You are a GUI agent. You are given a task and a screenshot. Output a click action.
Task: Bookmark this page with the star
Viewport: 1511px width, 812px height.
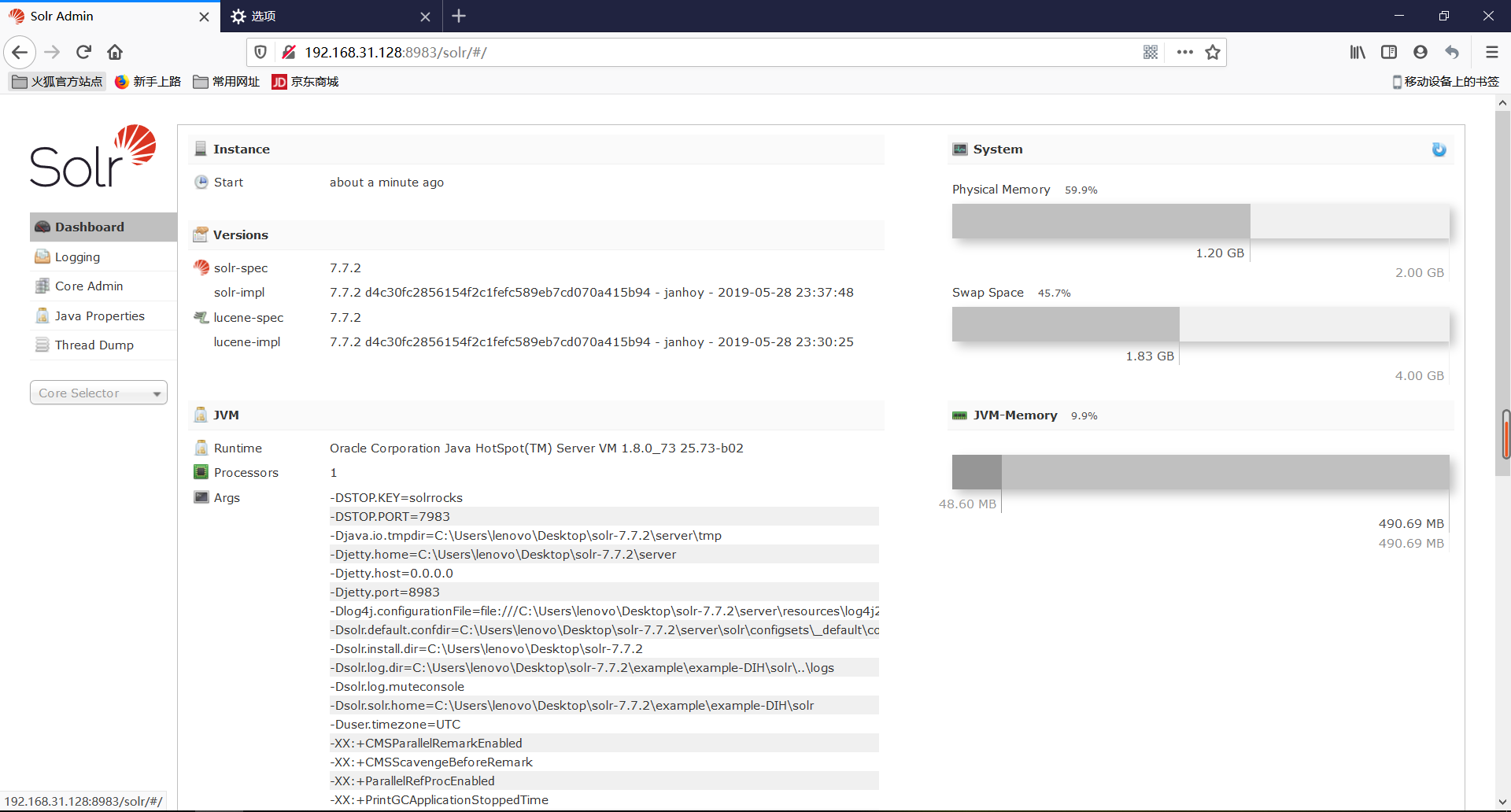[x=1213, y=52]
